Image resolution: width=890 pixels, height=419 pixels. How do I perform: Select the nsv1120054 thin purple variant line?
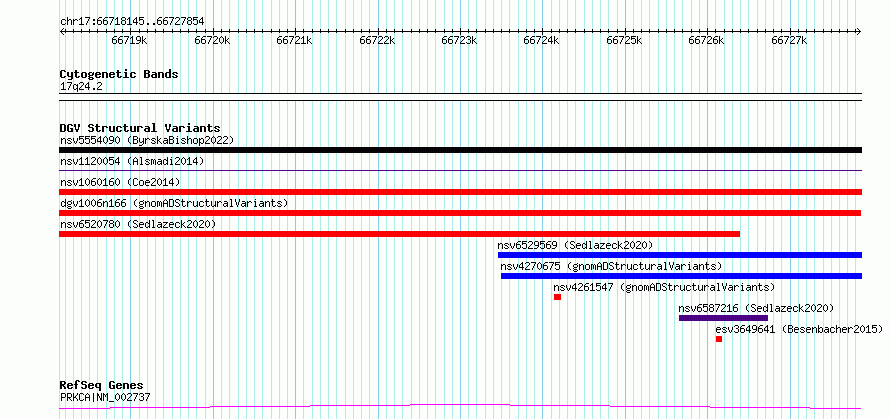pos(460,170)
